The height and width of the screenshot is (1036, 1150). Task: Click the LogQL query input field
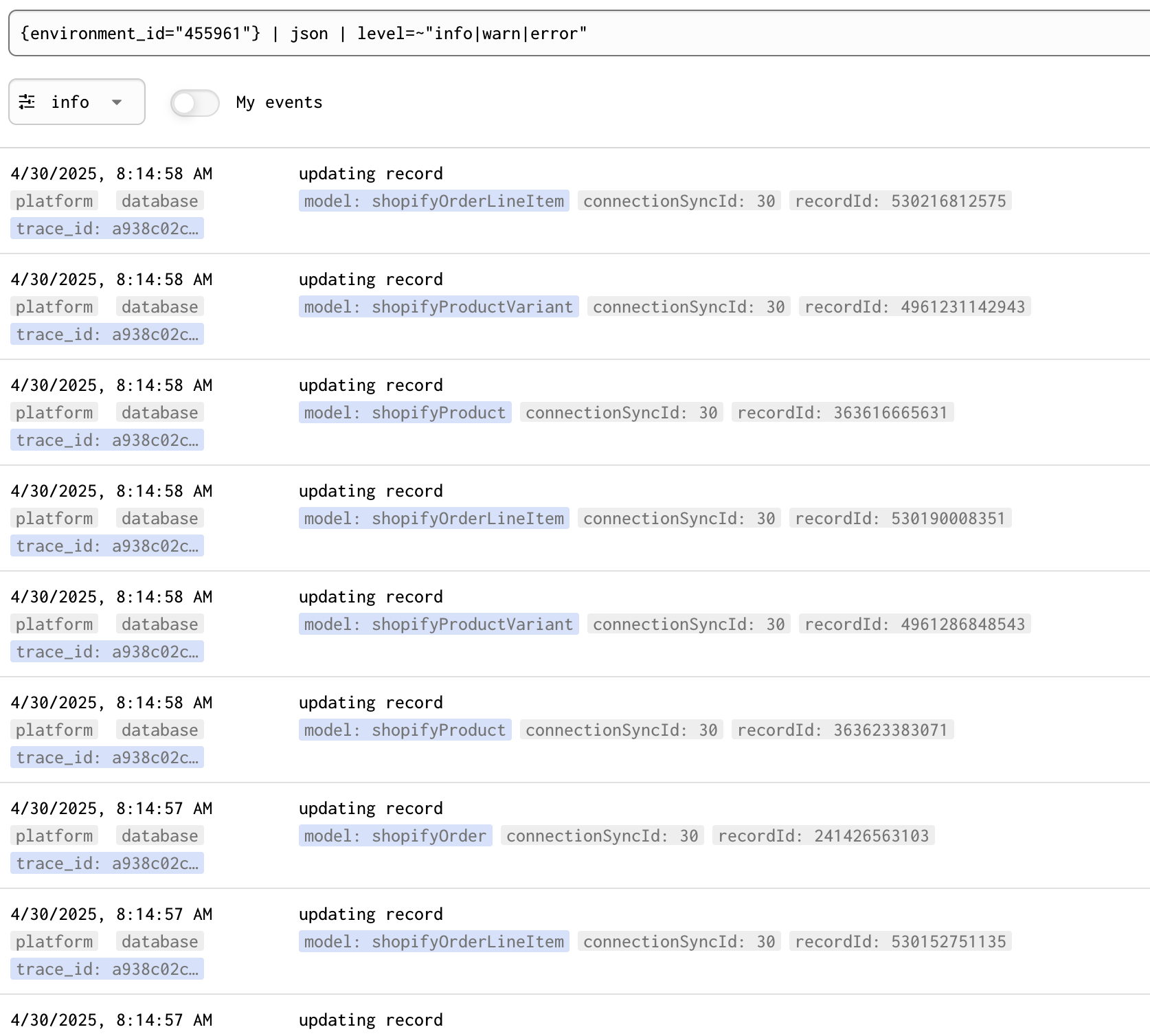tap(575, 33)
